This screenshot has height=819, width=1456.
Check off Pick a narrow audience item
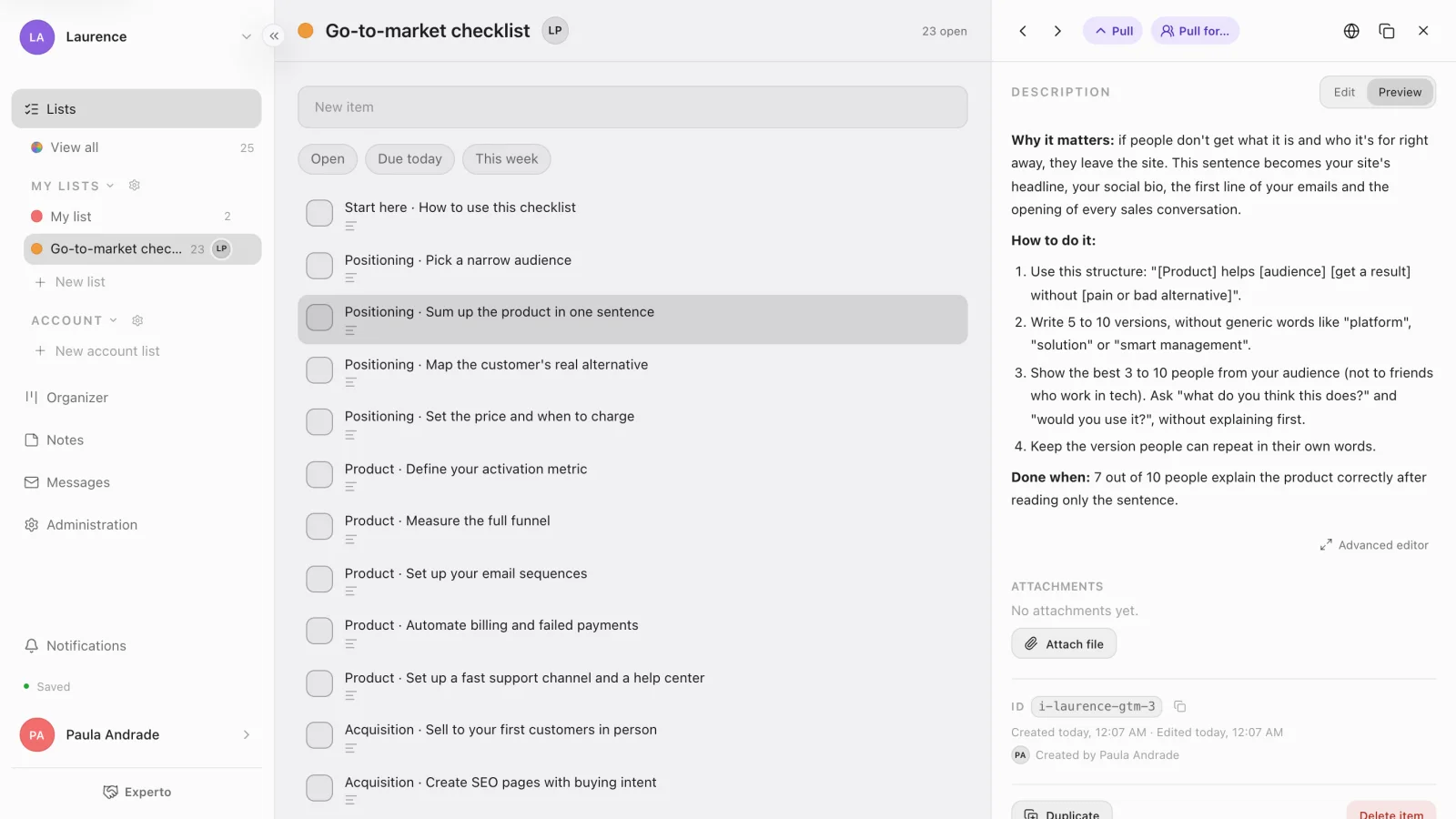pos(319,266)
